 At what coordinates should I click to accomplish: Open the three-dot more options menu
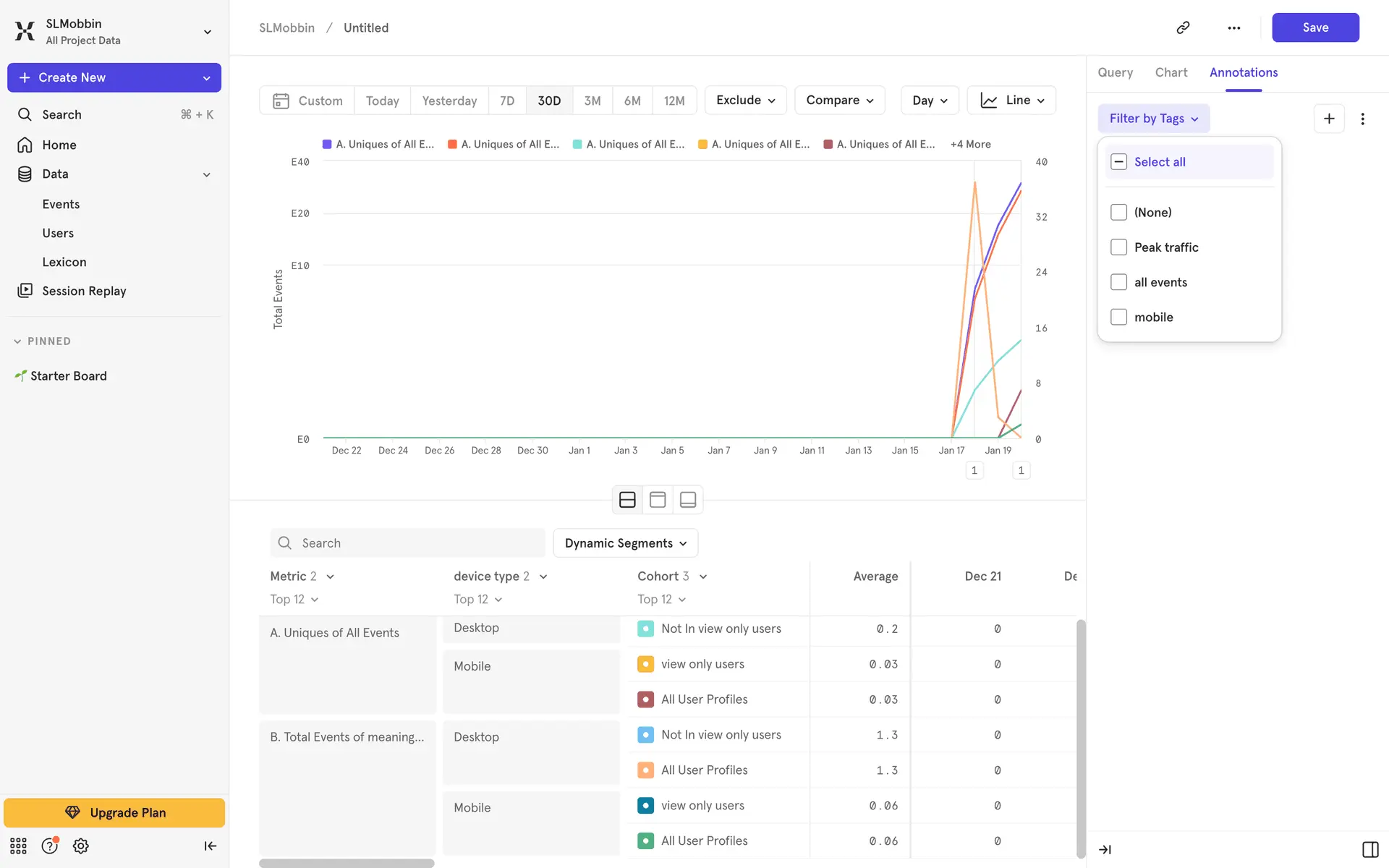point(1234,27)
